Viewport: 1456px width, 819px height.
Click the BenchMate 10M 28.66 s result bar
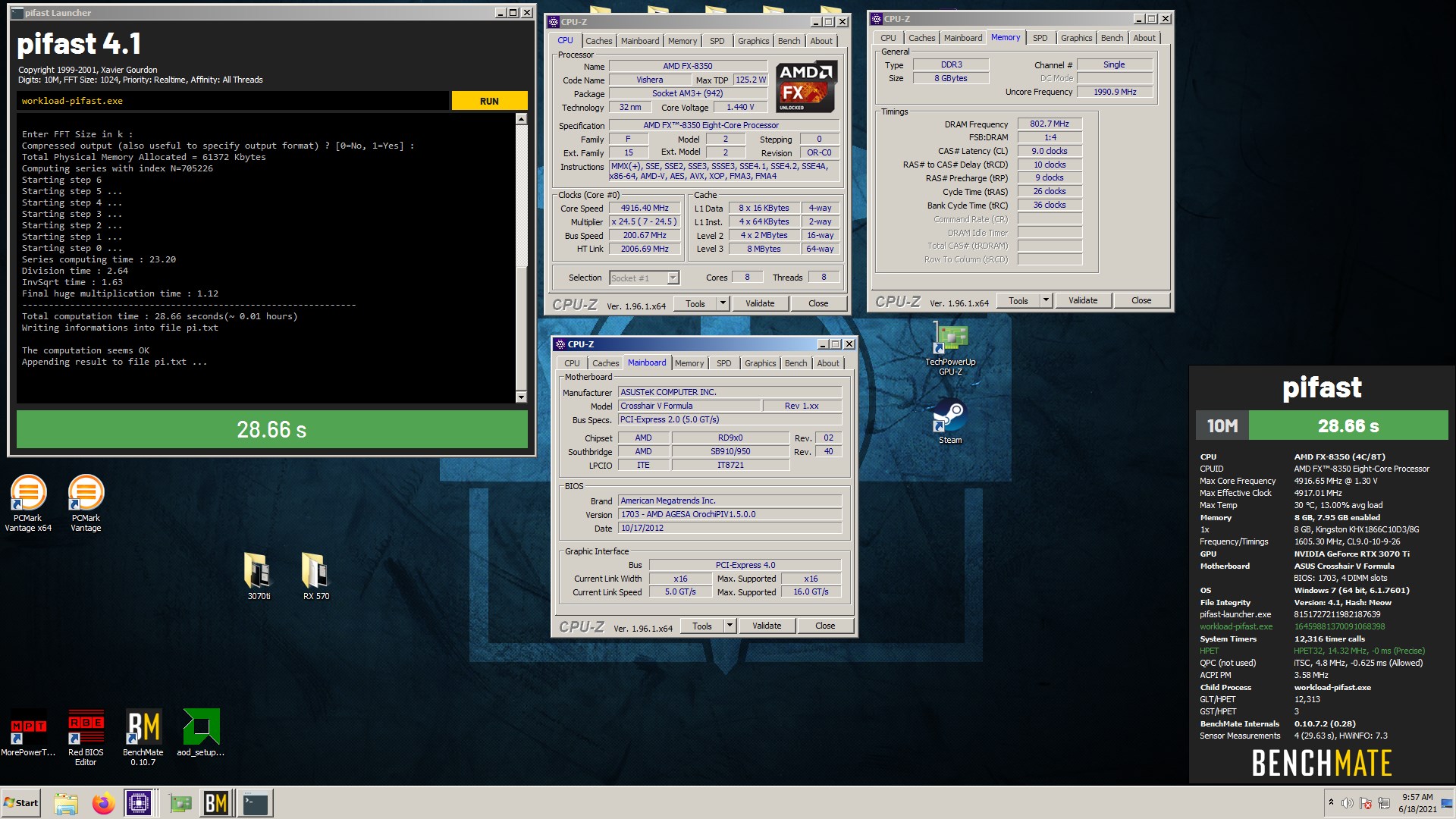pyautogui.click(x=1322, y=426)
